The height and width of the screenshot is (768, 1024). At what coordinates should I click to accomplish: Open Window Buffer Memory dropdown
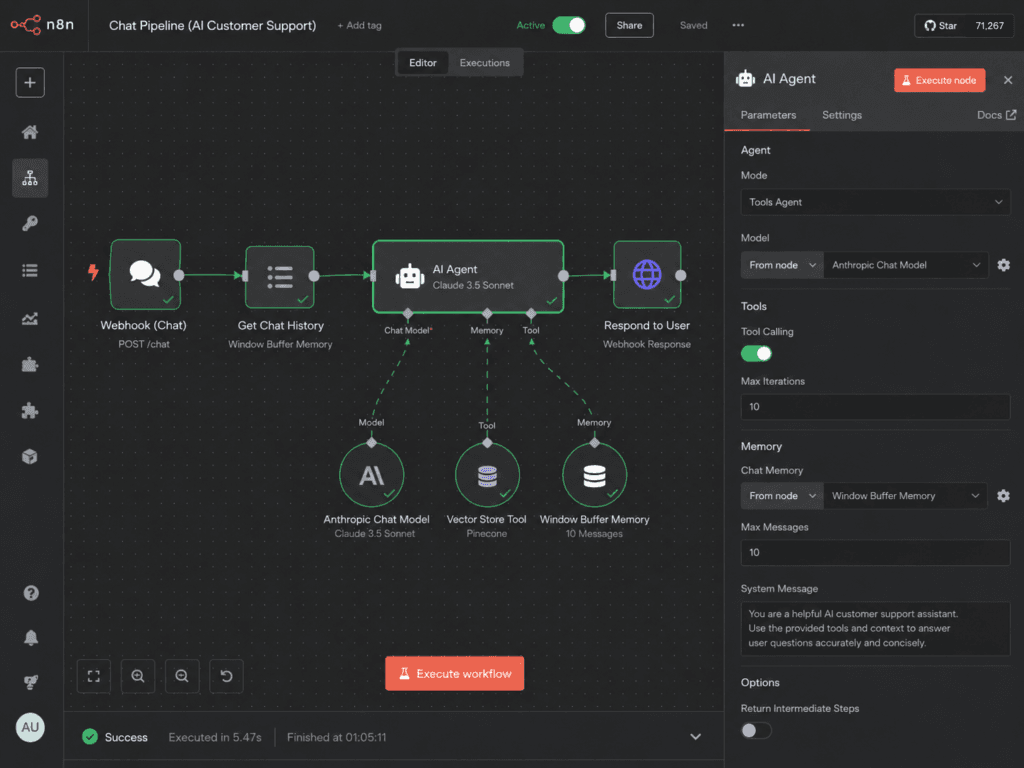[x=906, y=496]
